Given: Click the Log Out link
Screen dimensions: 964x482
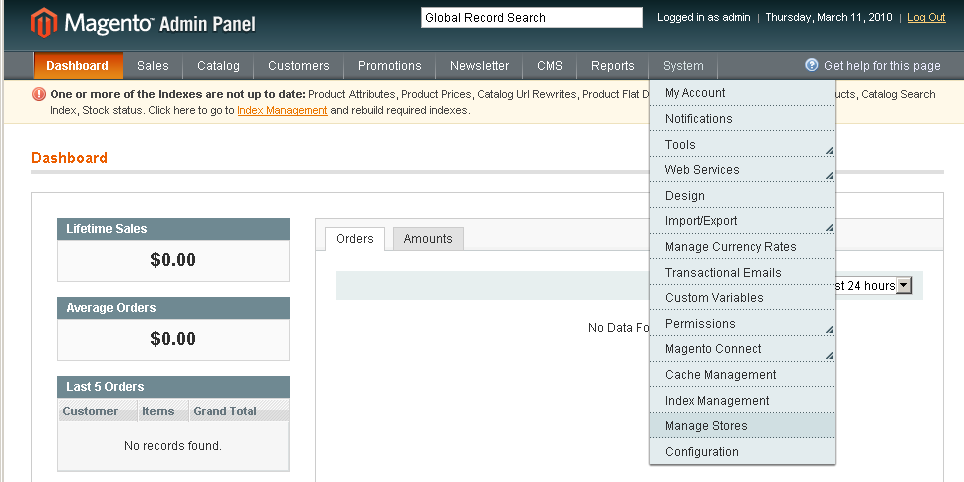Looking at the screenshot, I should tap(926, 17).
